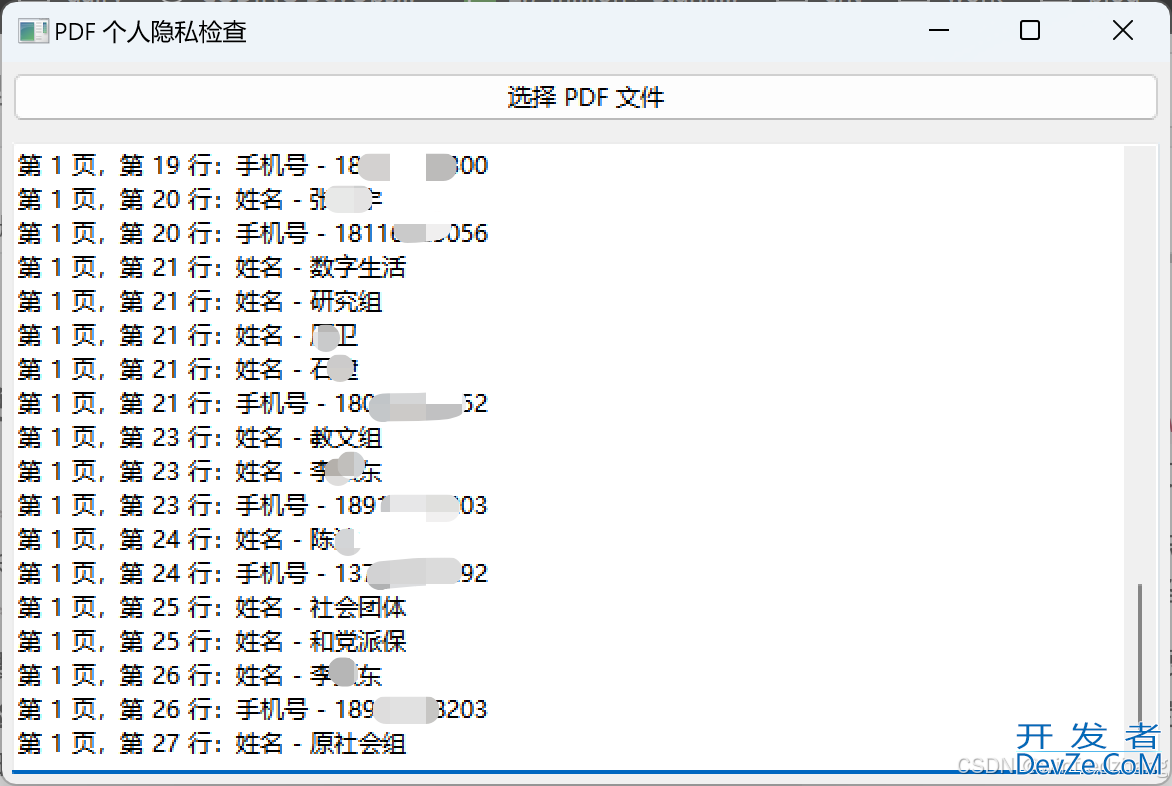Select the 第 26 行 姓名 row
Viewport: 1172px width, 786px height.
200,675
